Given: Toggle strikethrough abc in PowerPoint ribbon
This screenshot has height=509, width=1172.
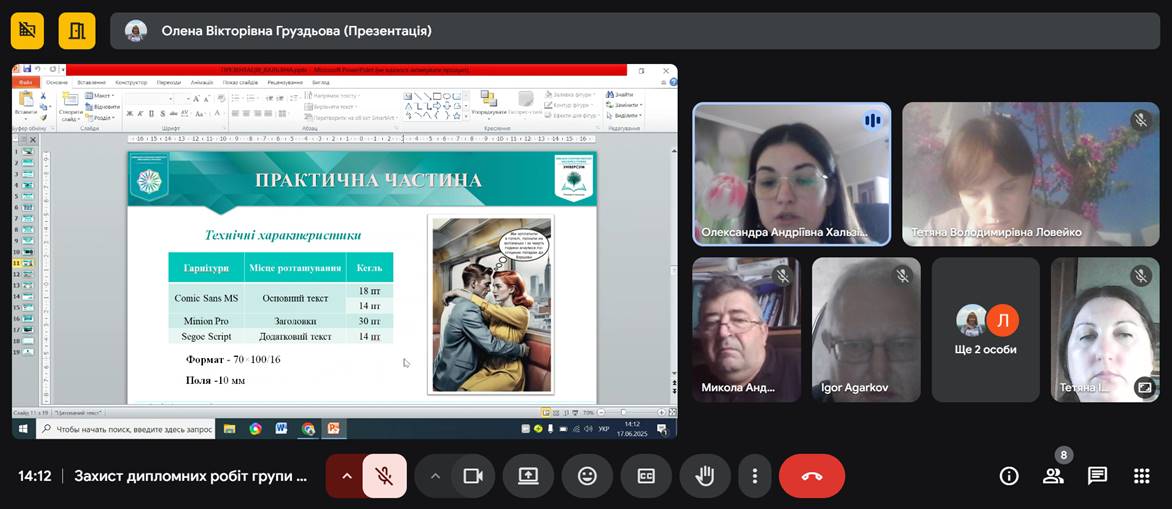Looking at the screenshot, I should pos(174,114).
